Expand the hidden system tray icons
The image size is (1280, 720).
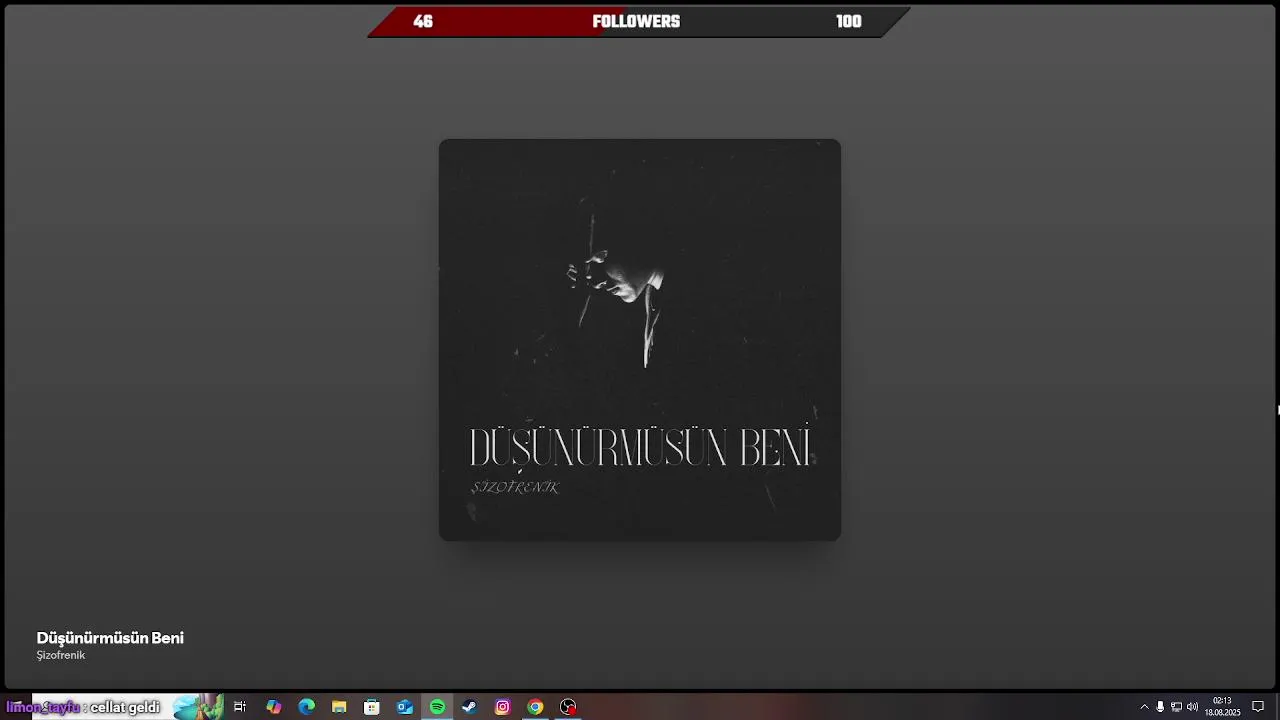click(1144, 707)
